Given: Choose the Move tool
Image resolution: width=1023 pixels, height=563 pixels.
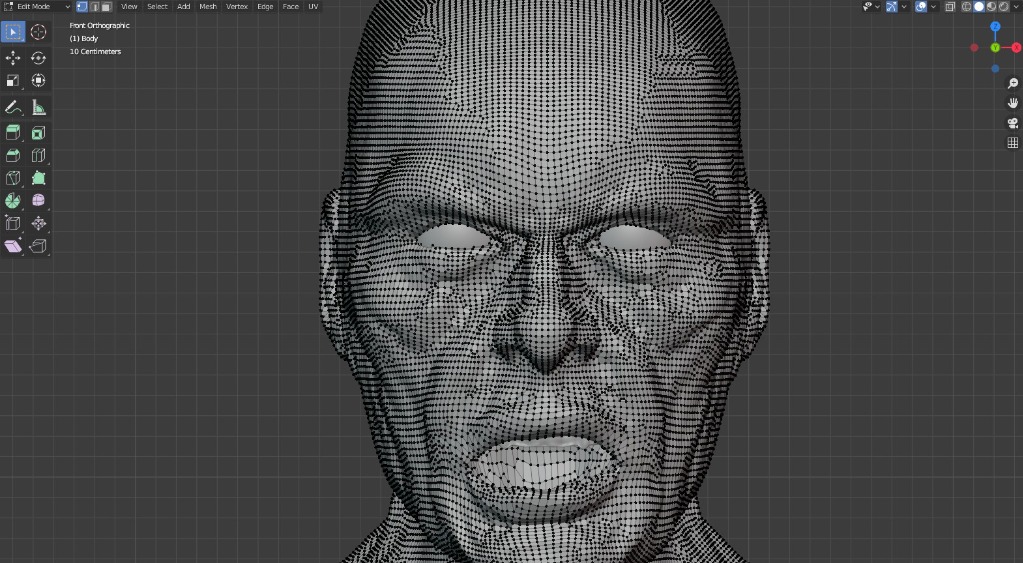Looking at the screenshot, I should pyautogui.click(x=13, y=58).
